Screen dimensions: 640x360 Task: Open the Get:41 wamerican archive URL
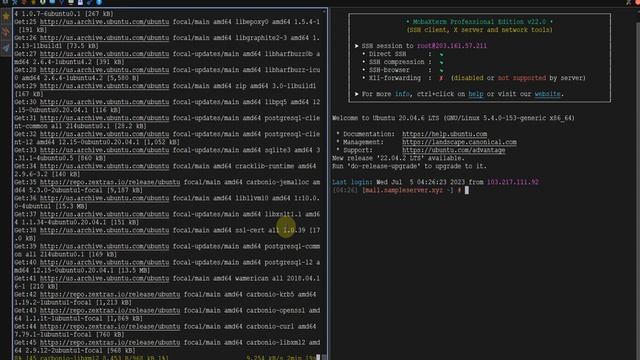tap(104, 278)
